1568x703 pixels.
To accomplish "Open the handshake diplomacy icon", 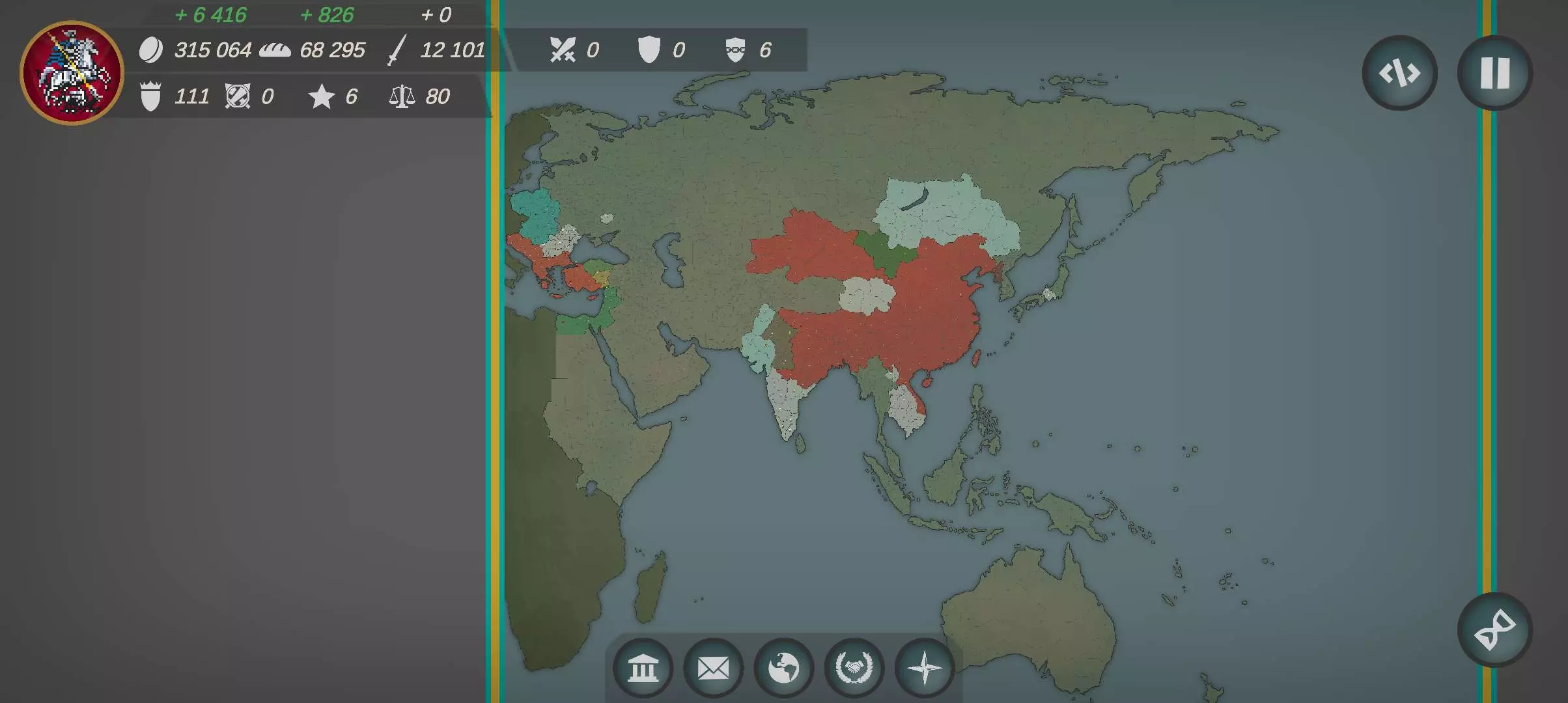I will coord(854,668).
